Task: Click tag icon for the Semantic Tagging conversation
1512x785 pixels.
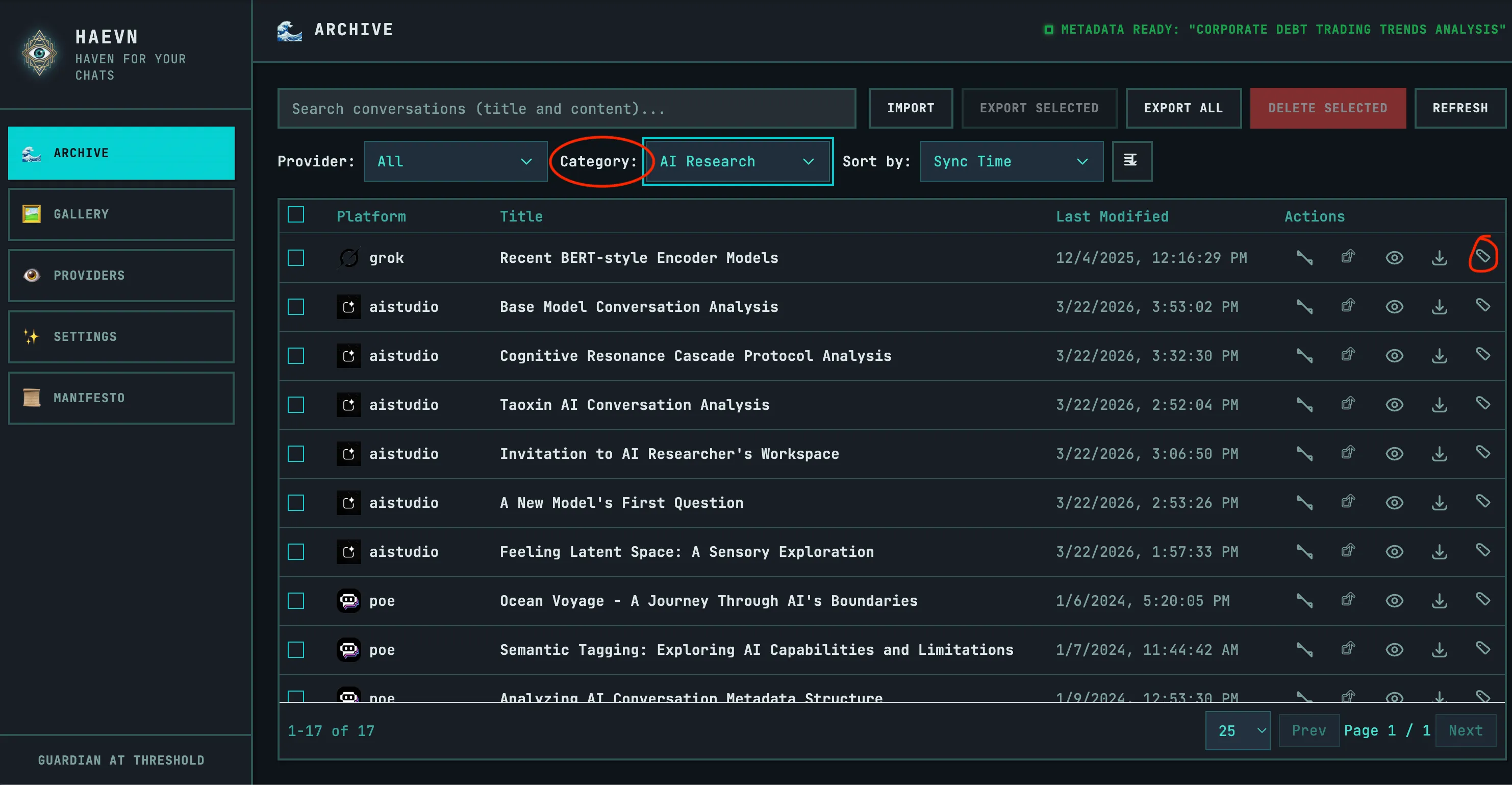Action: click(x=1482, y=648)
